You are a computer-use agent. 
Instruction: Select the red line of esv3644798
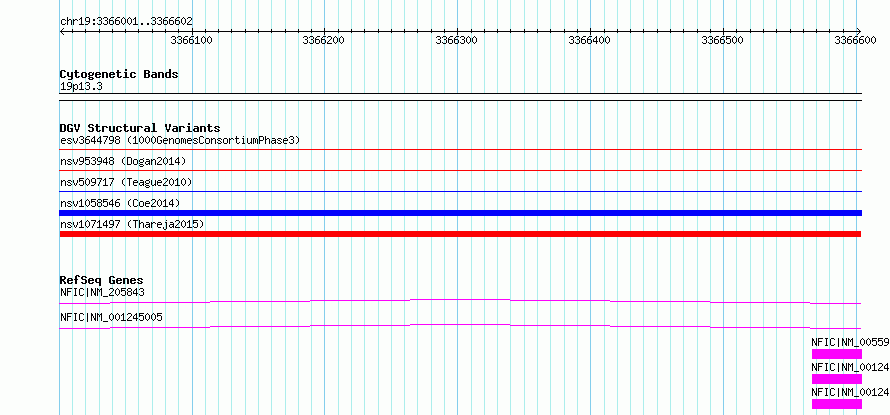click(461, 150)
